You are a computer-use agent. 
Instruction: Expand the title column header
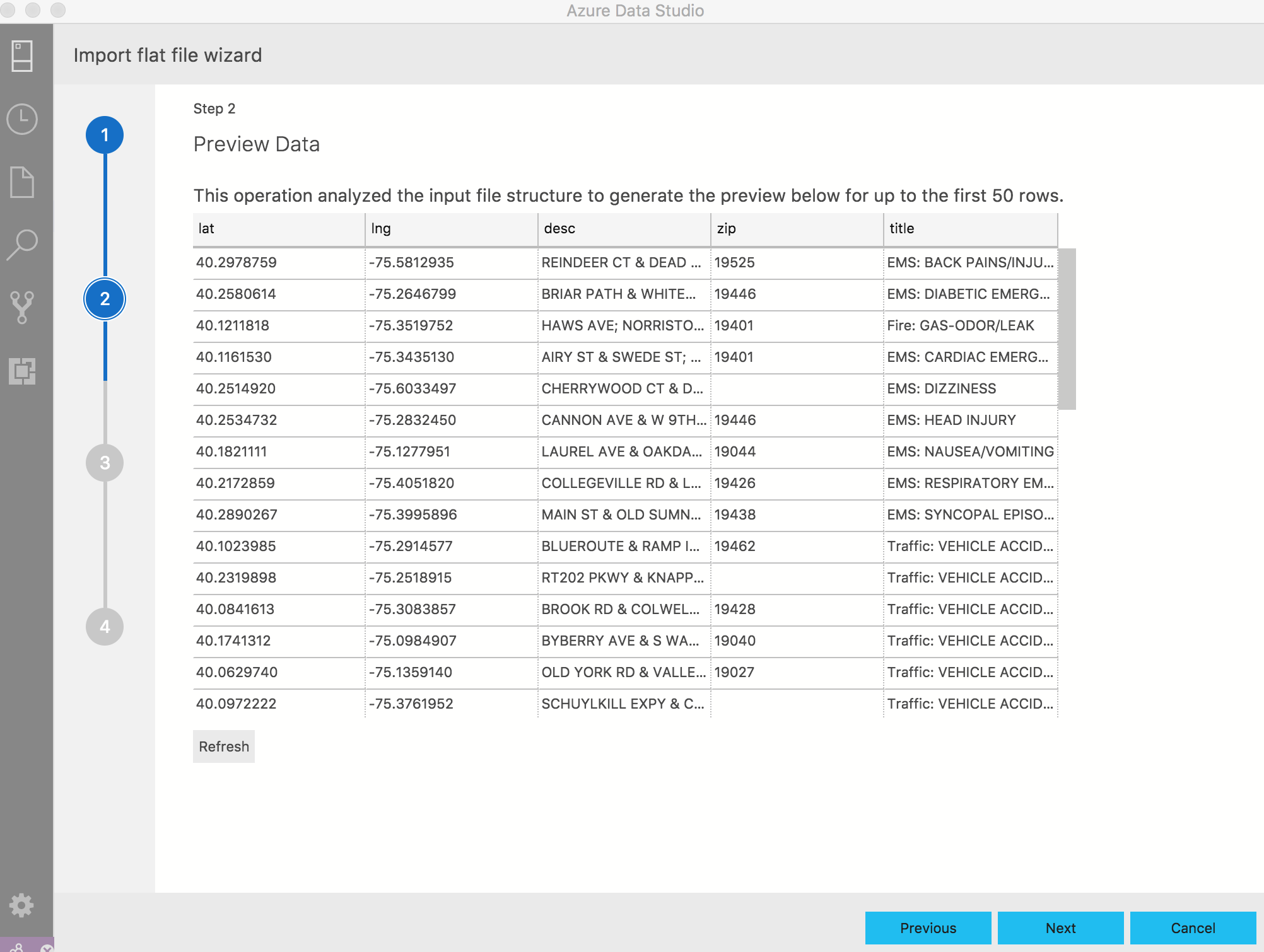tap(1060, 228)
